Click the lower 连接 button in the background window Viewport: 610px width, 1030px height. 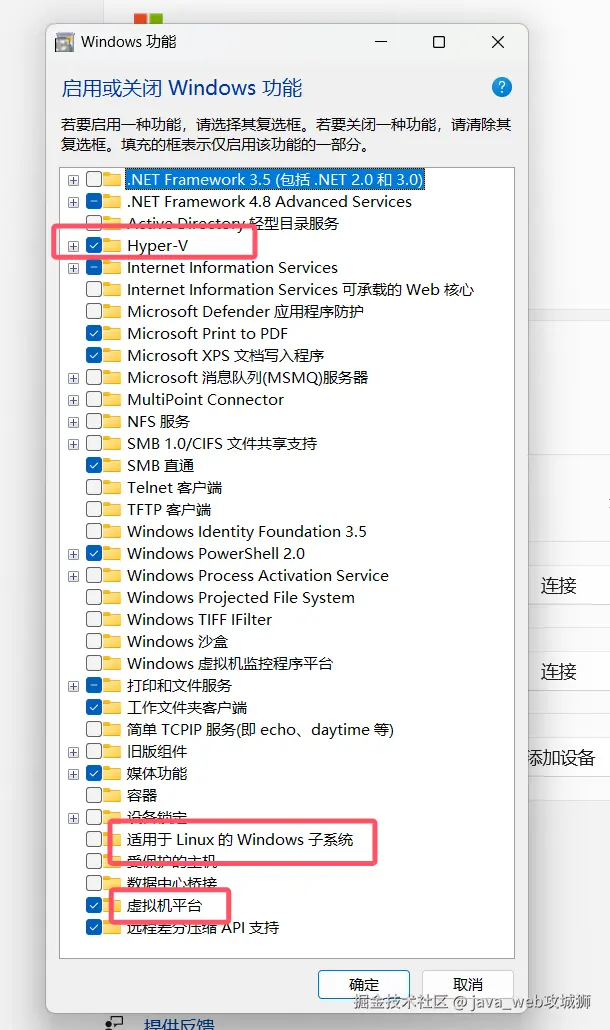[558, 671]
